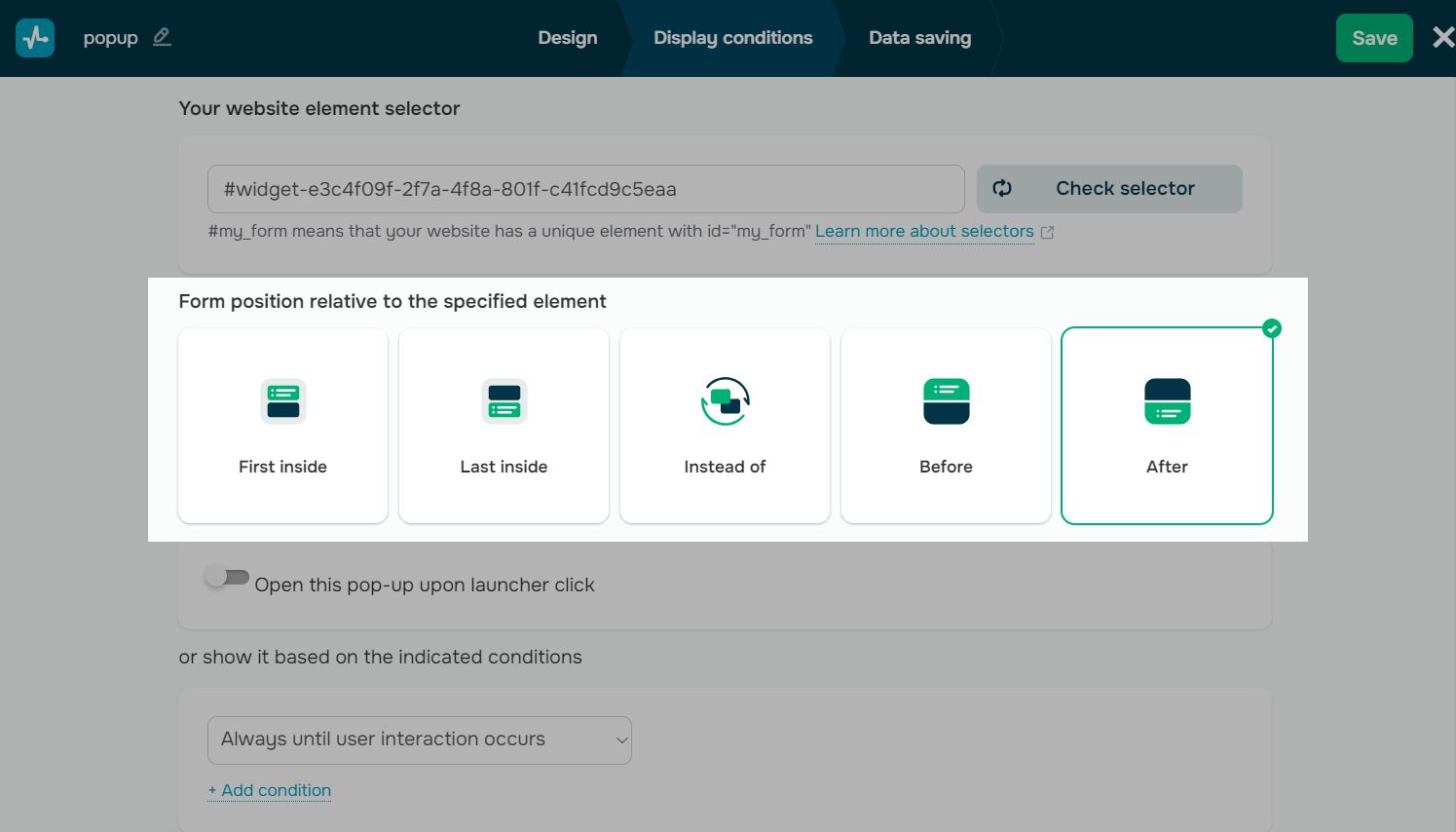Choose the Before label option
Viewport: 1456px width, 832px height.
[x=946, y=467]
